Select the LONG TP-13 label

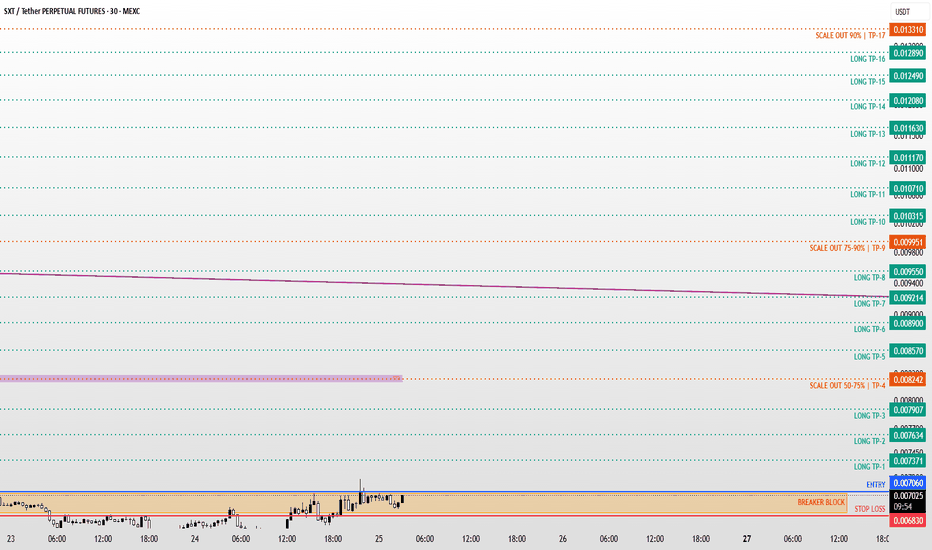coord(867,134)
